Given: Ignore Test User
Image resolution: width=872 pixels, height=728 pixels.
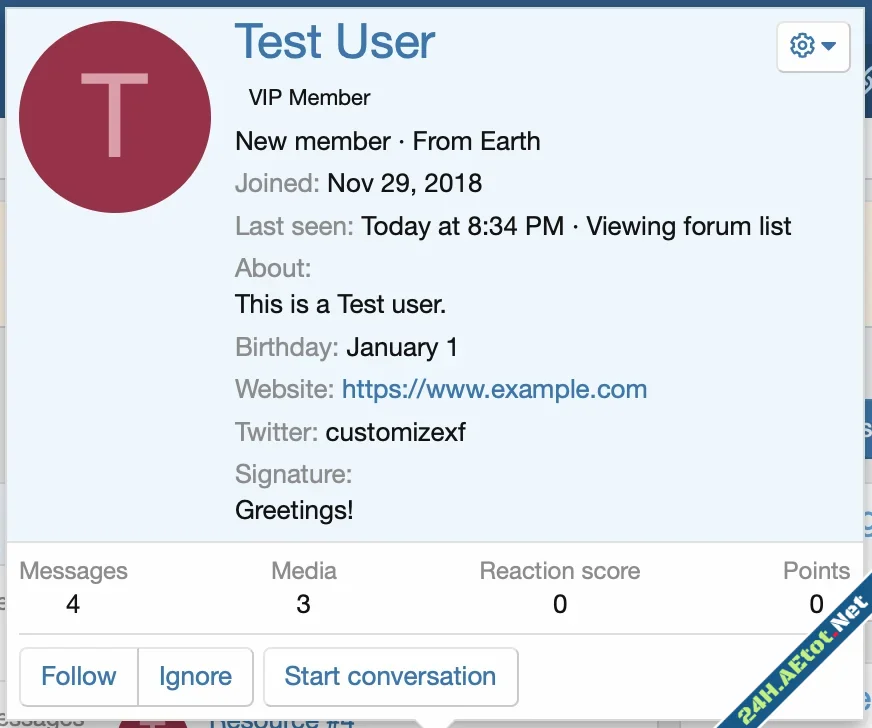Looking at the screenshot, I should tap(196, 676).
